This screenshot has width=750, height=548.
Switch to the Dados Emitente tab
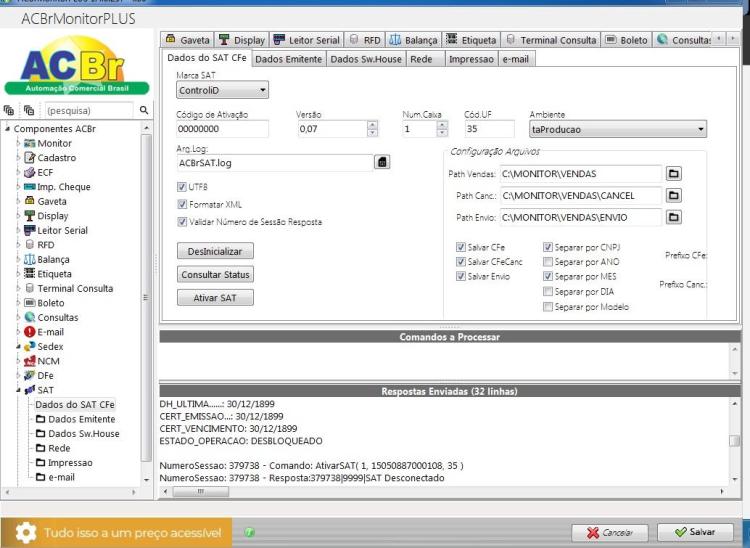(288, 59)
